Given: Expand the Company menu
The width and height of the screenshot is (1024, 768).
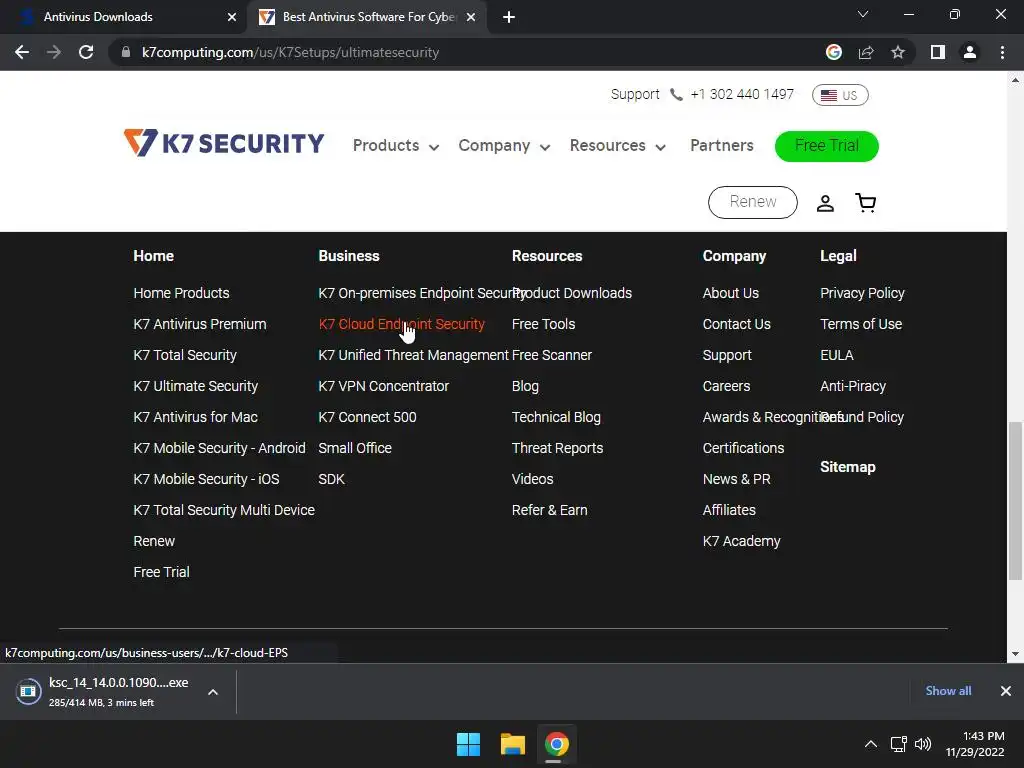Looking at the screenshot, I should coord(504,146).
